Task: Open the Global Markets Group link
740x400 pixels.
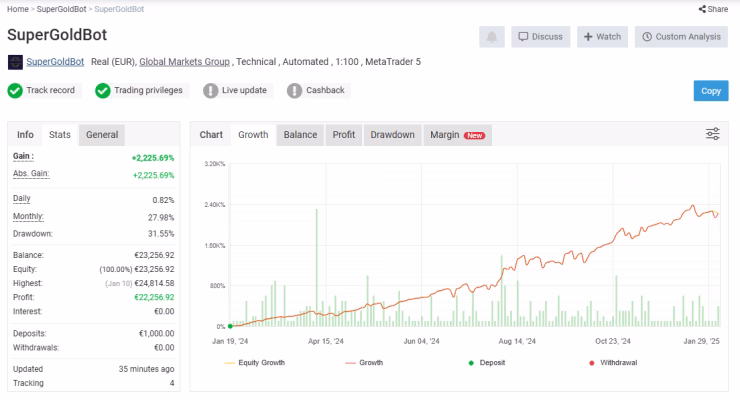Action: pos(185,62)
